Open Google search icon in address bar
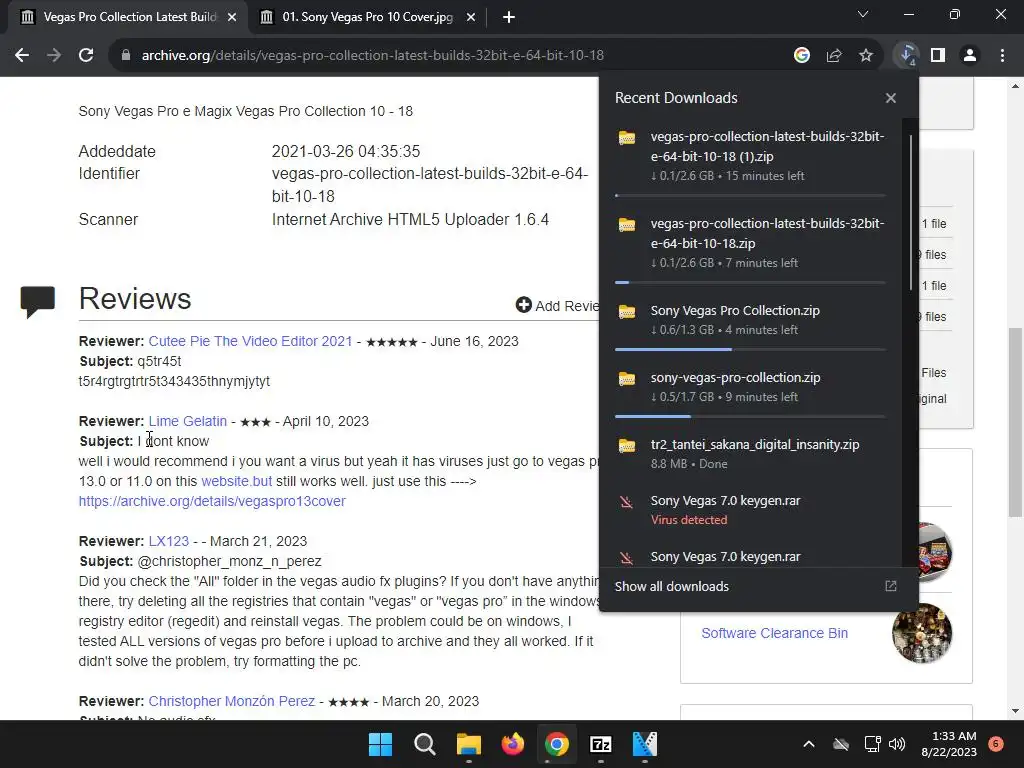Viewport: 1024px width, 768px height. (x=801, y=56)
